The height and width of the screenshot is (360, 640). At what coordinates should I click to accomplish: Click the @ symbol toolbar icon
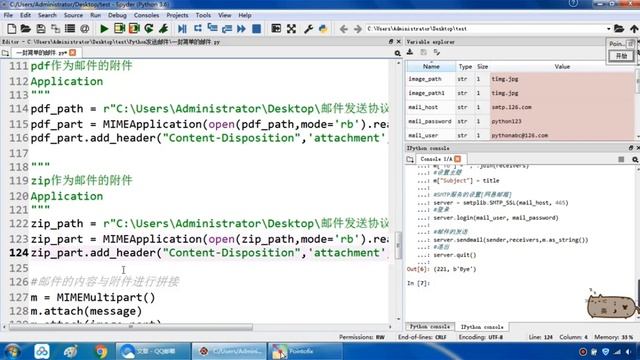point(84,29)
